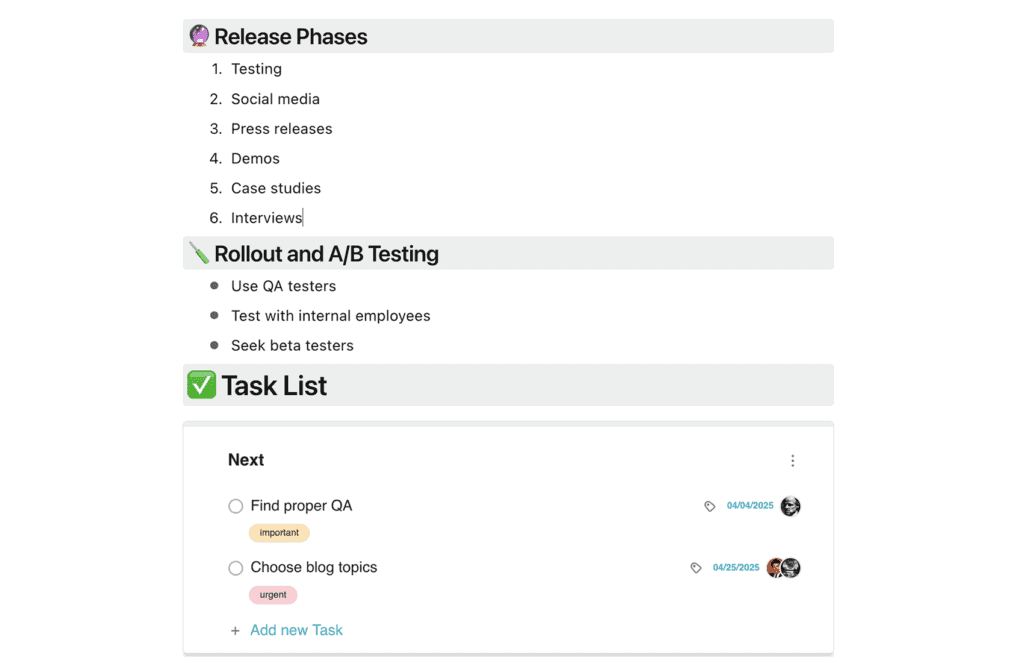This screenshot has height=663, width=1024.
Task: Select the Seek beta testers bullet item
Action: click(x=292, y=345)
